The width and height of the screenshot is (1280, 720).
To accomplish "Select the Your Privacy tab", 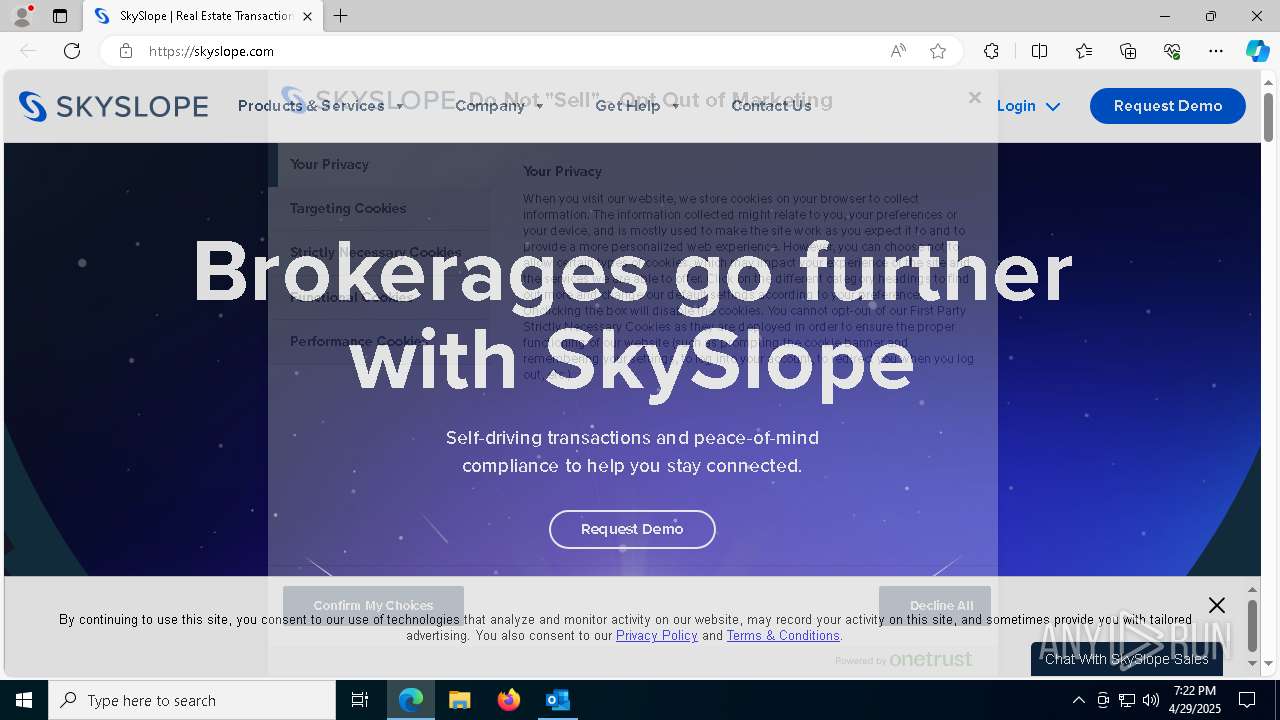I will point(379,164).
